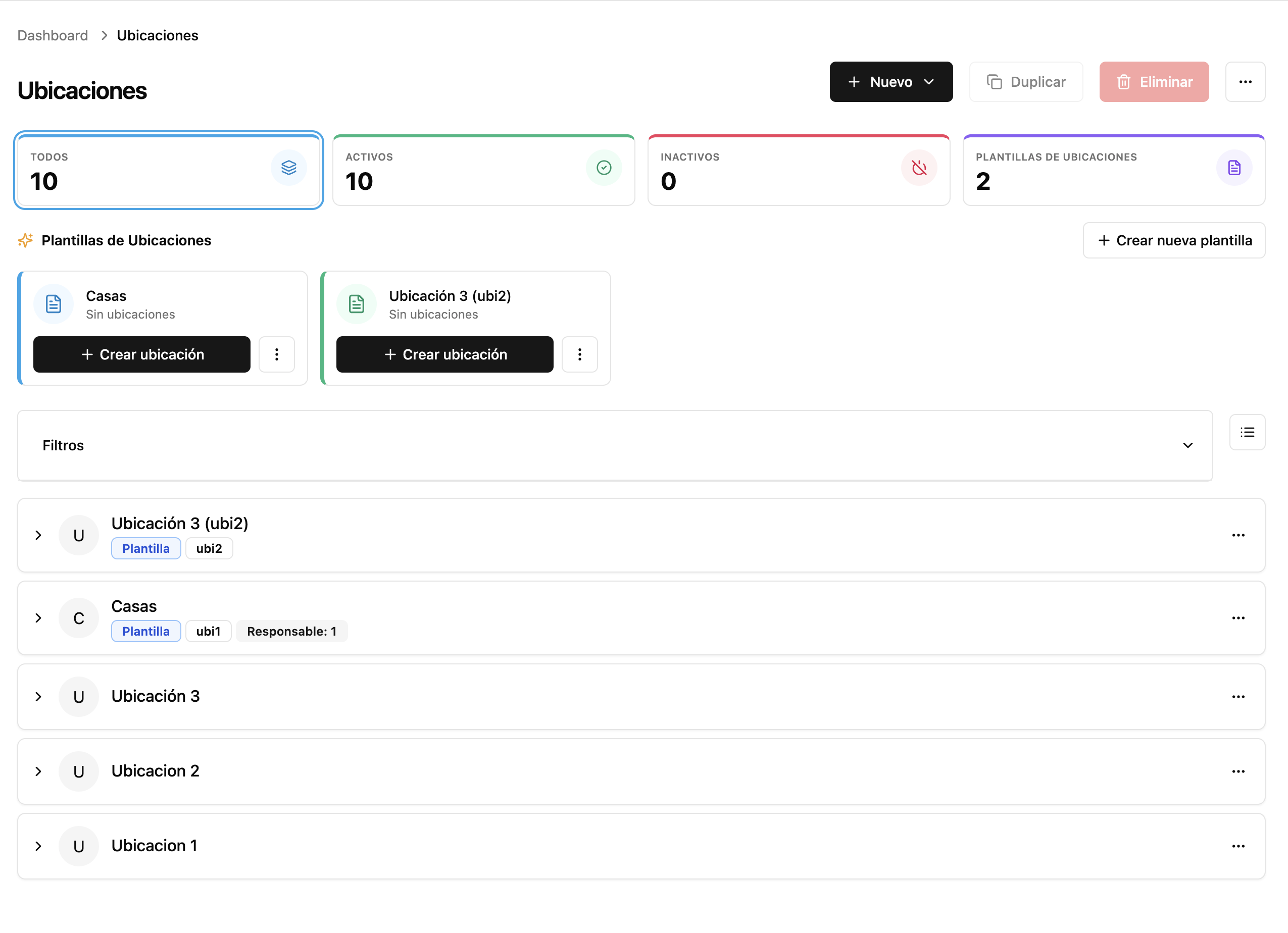
Task: Select the Inactivos stats tab
Action: tap(799, 170)
